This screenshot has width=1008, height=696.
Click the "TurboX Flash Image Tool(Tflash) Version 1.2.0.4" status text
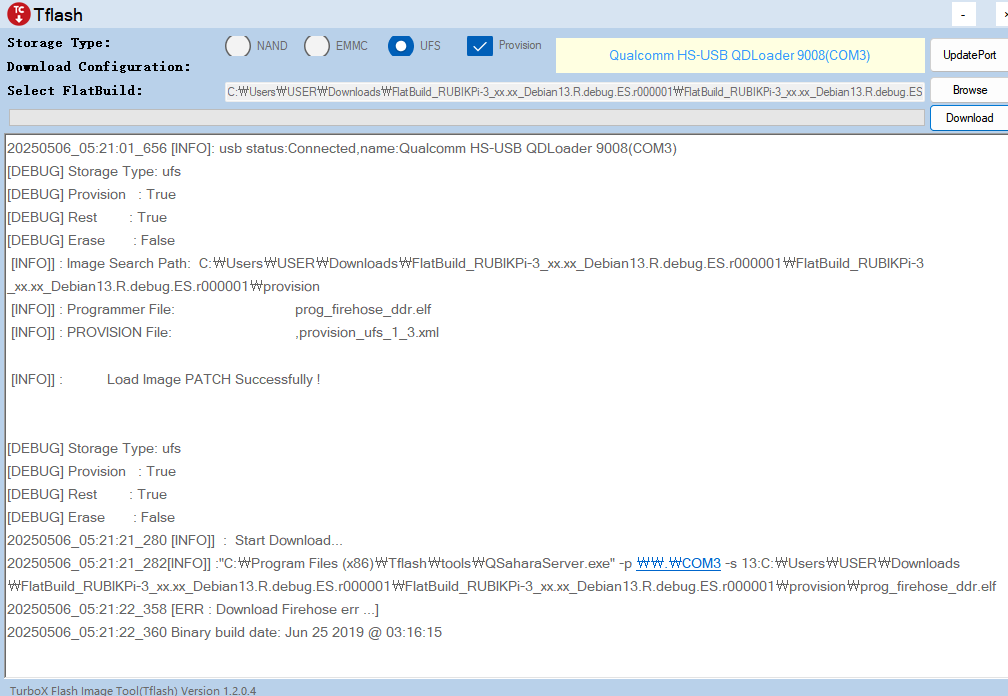tap(133, 690)
